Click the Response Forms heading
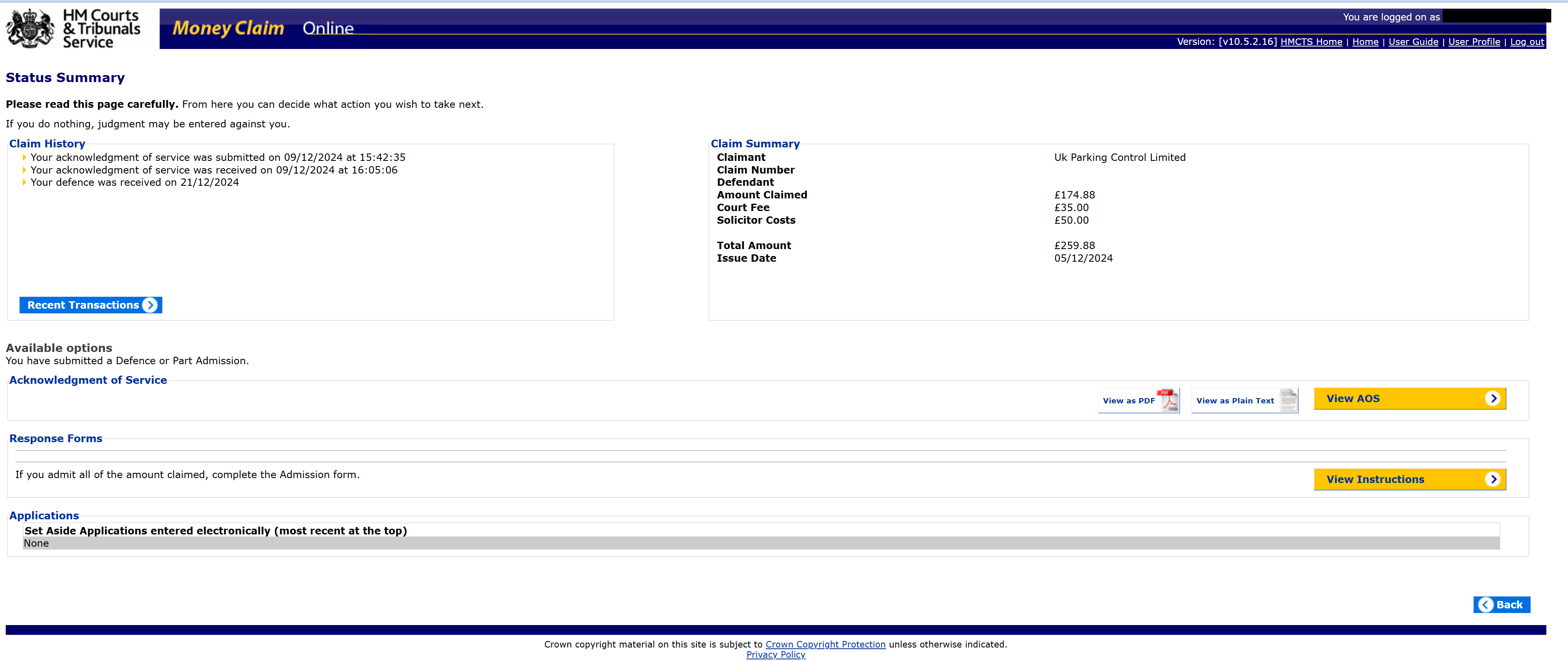 (x=56, y=438)
